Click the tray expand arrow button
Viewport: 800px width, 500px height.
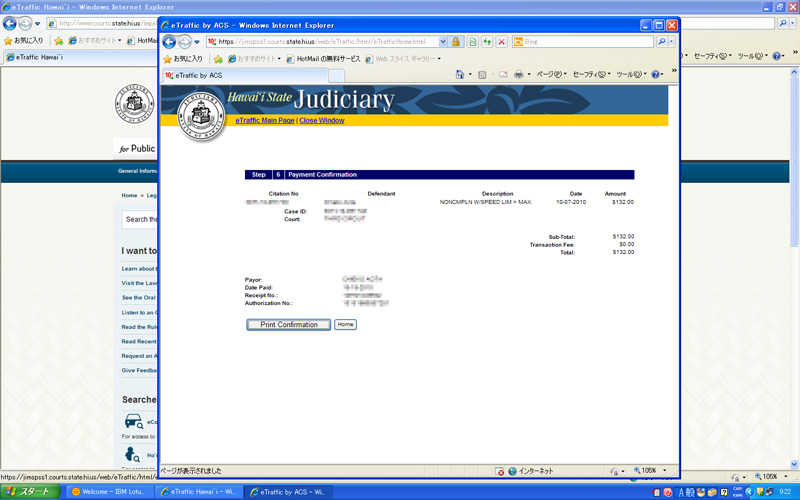click(x=749, y=492)
